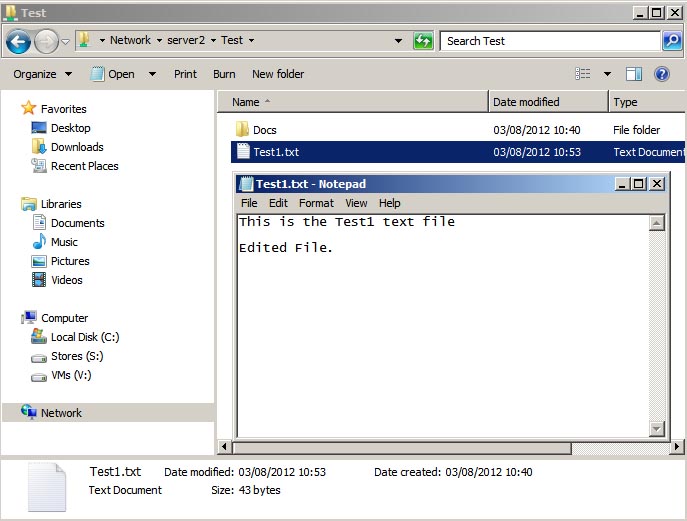
Task: Open Help with the blue question mark
Action: click(x=662, y=74)
